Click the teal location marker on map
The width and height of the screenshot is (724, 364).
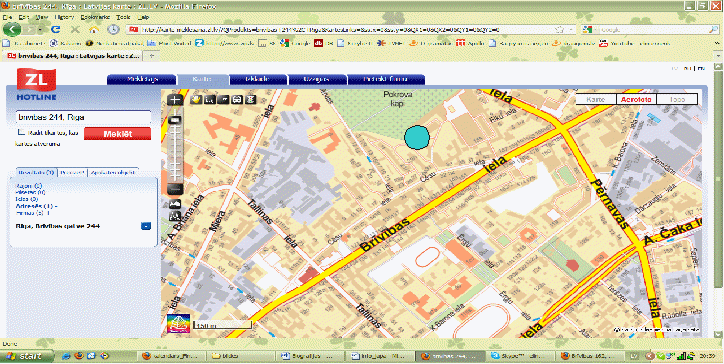417,137
